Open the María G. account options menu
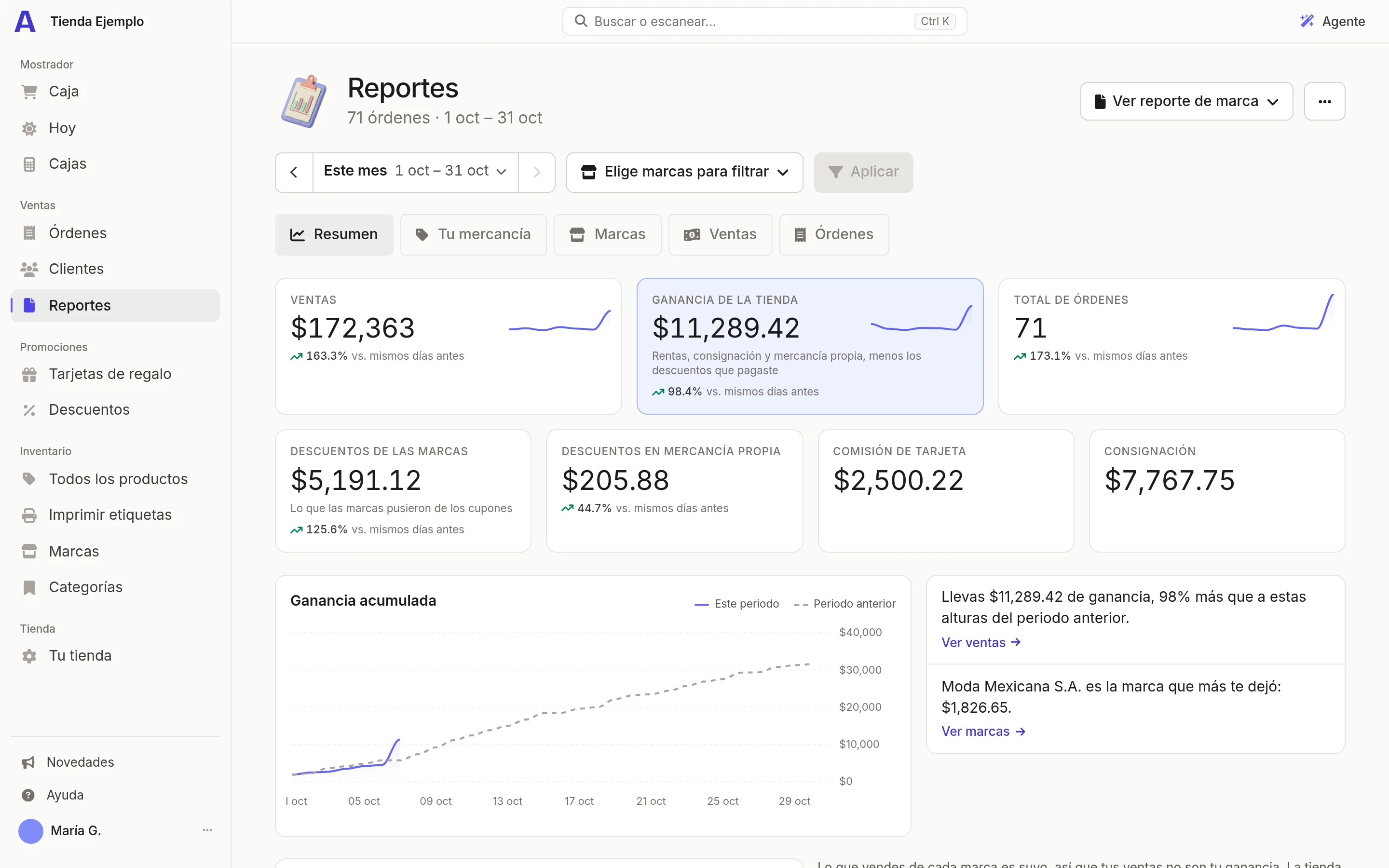1389x868 pixels. click(x=207, y=830)
